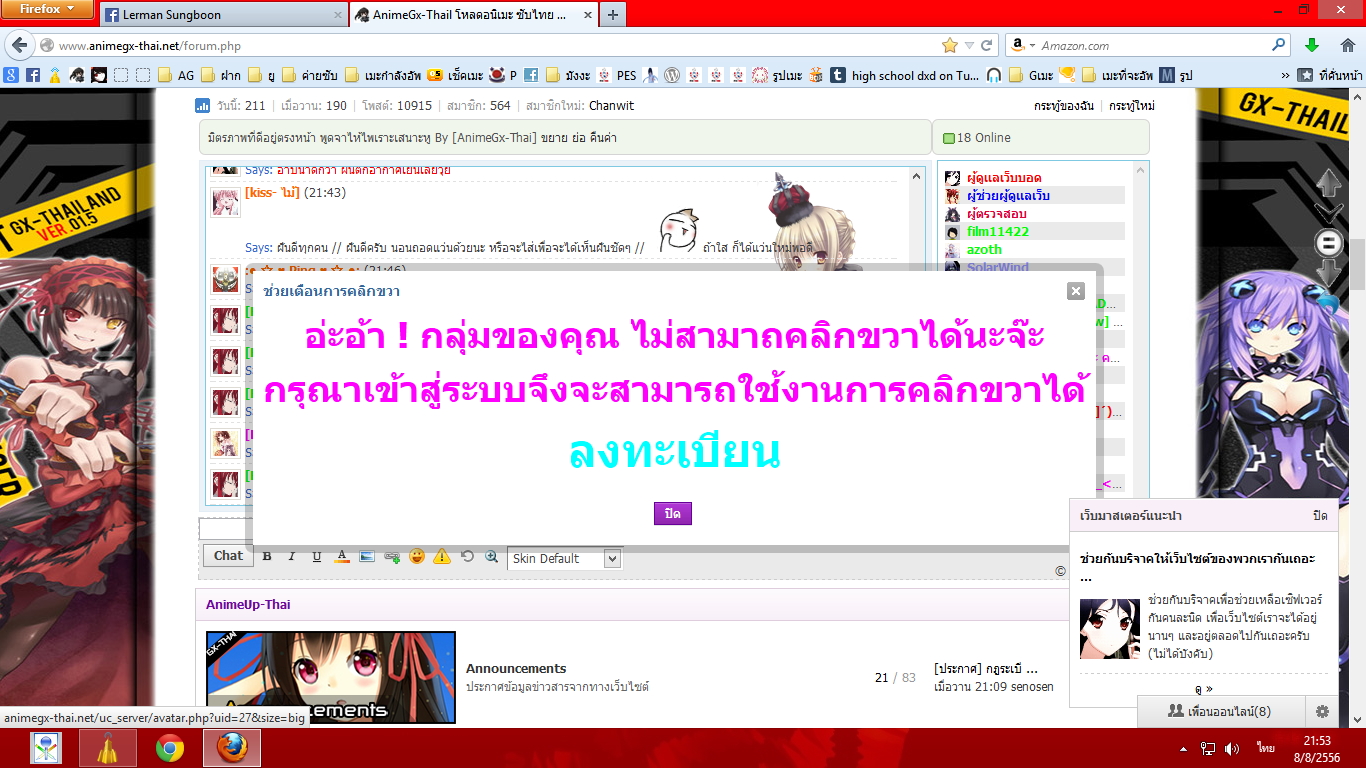Open the มังงะ bookmarks folder

click(568, 75)
